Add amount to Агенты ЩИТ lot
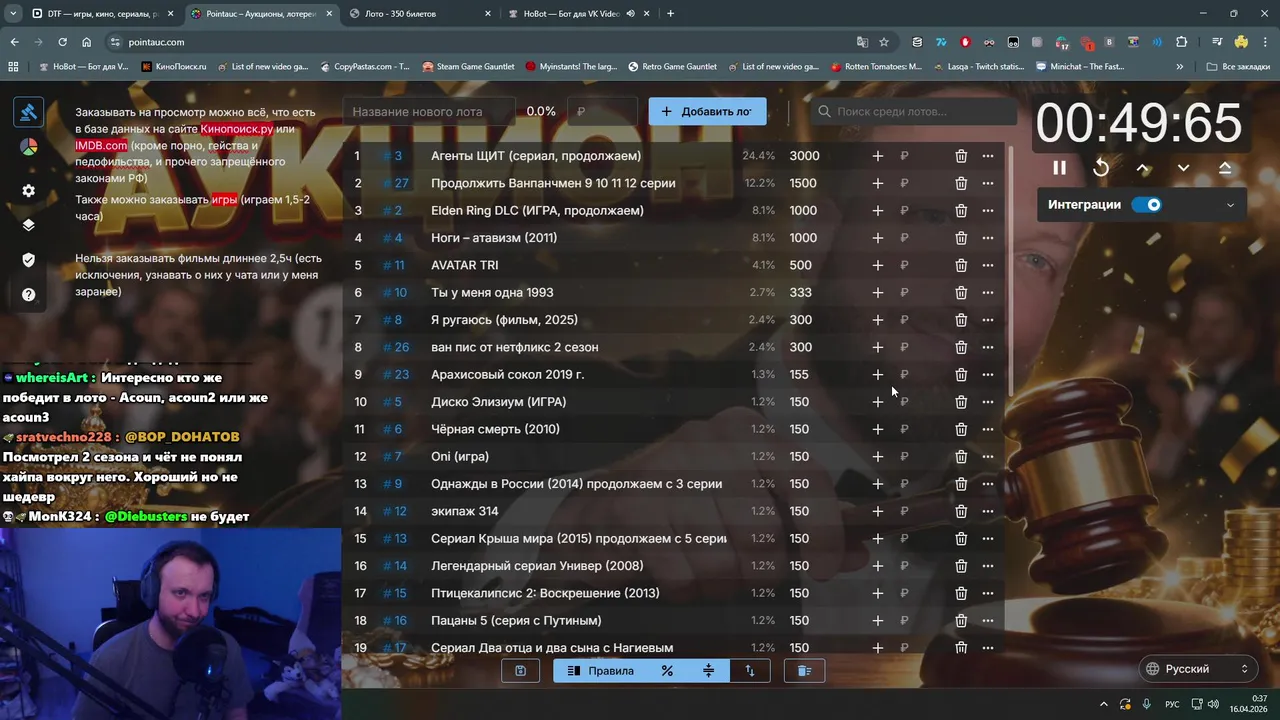The width and height of the screenshot is (1280, 720). point(877,156)
